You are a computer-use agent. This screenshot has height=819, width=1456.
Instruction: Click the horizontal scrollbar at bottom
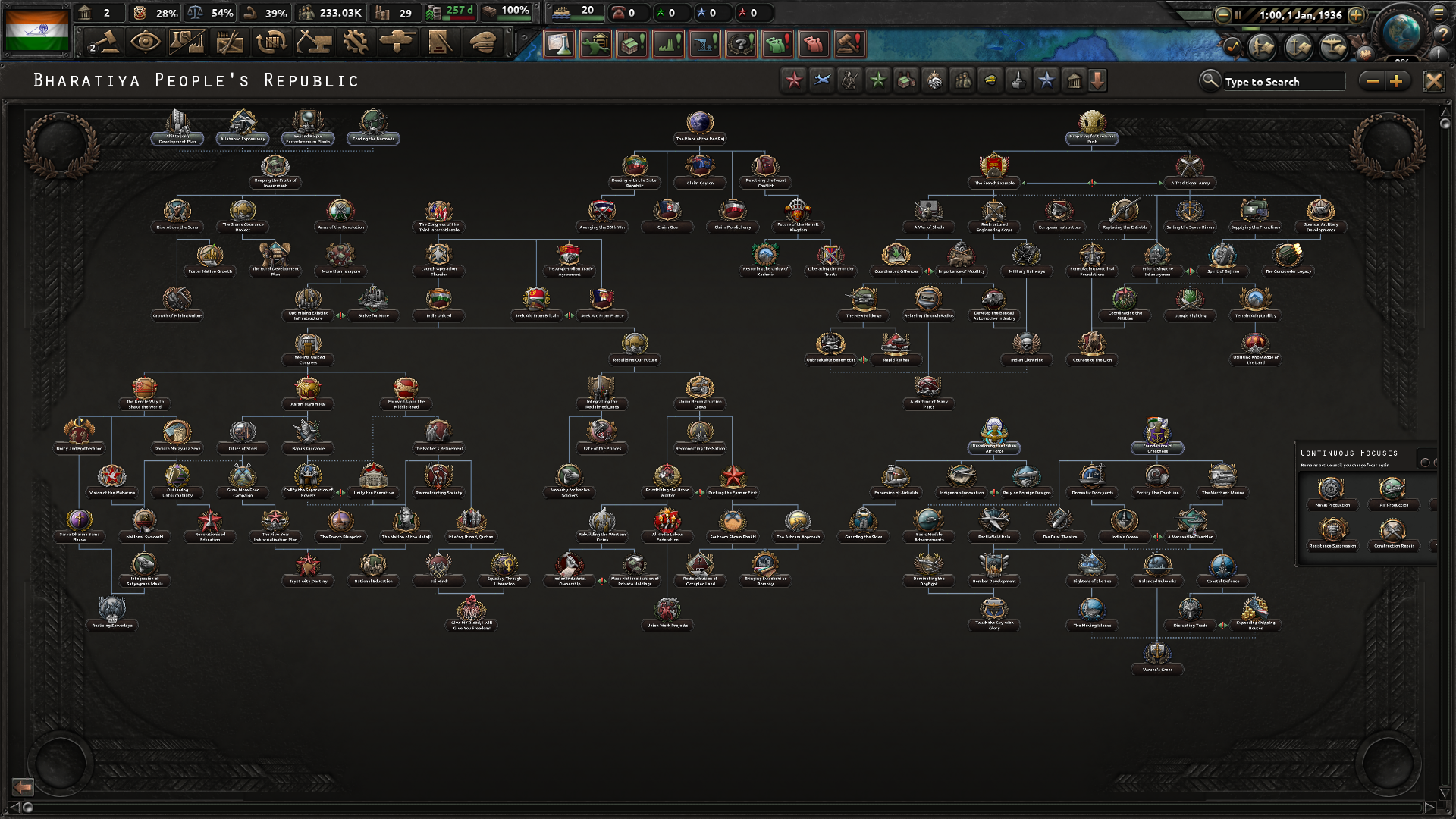[728, 808]
